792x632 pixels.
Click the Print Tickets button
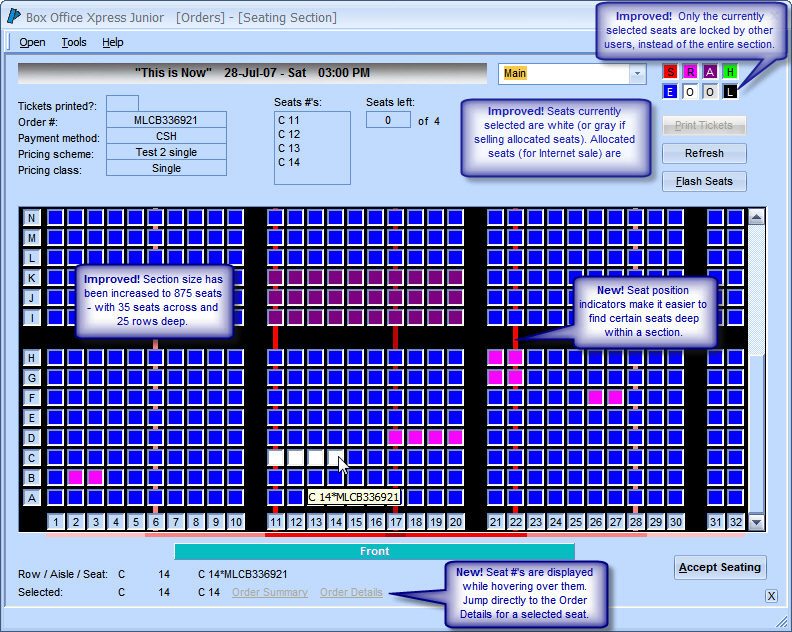(704, 125)
